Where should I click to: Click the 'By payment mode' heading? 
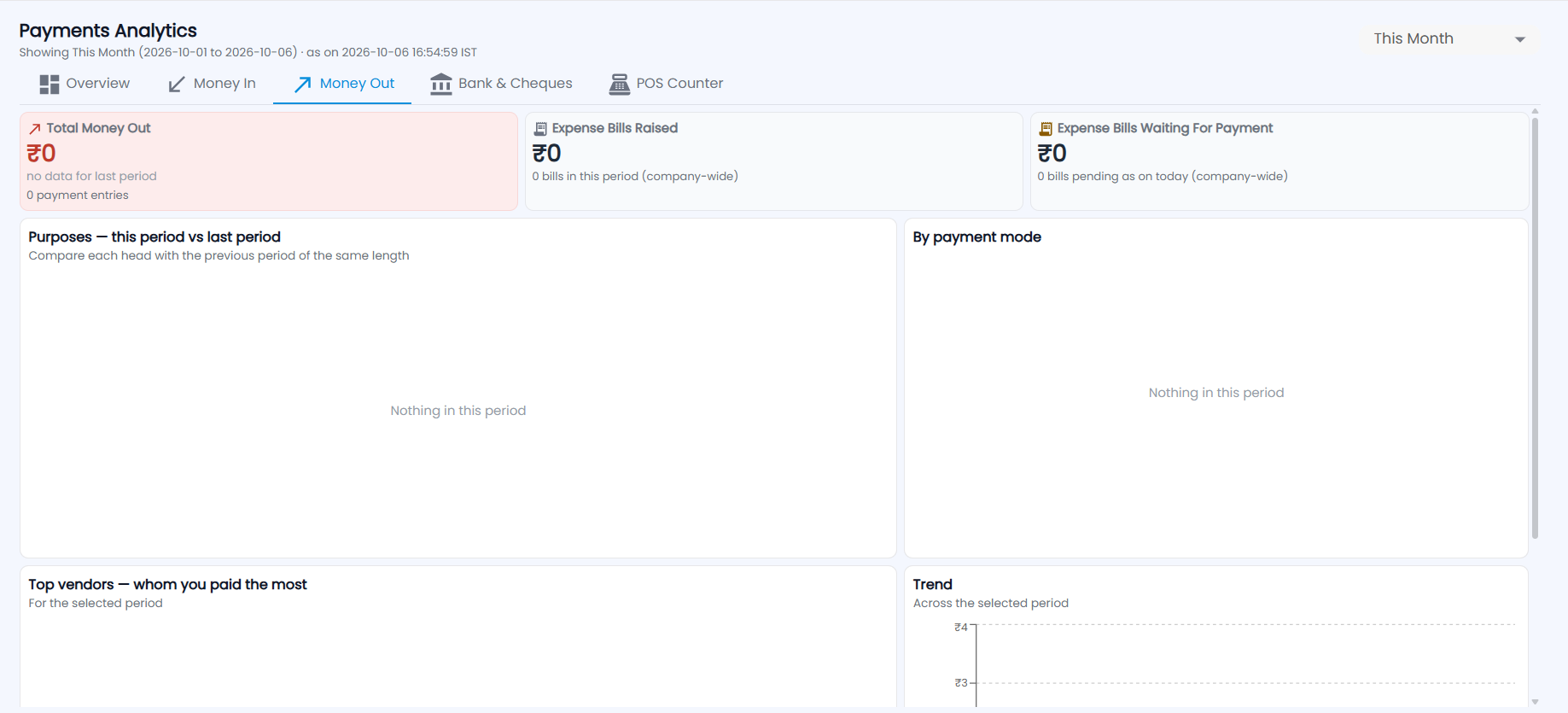[x=976, y=237]
